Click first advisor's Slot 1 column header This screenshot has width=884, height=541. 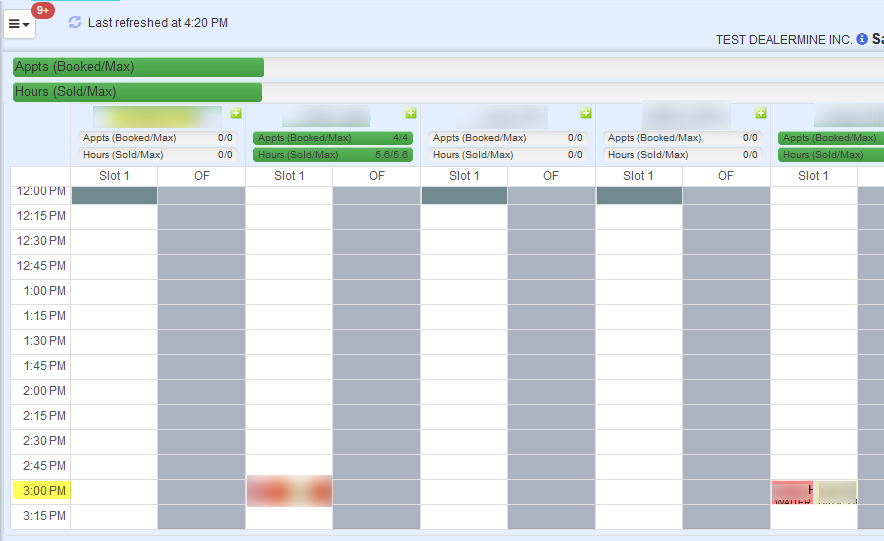(x=114, y=176)
